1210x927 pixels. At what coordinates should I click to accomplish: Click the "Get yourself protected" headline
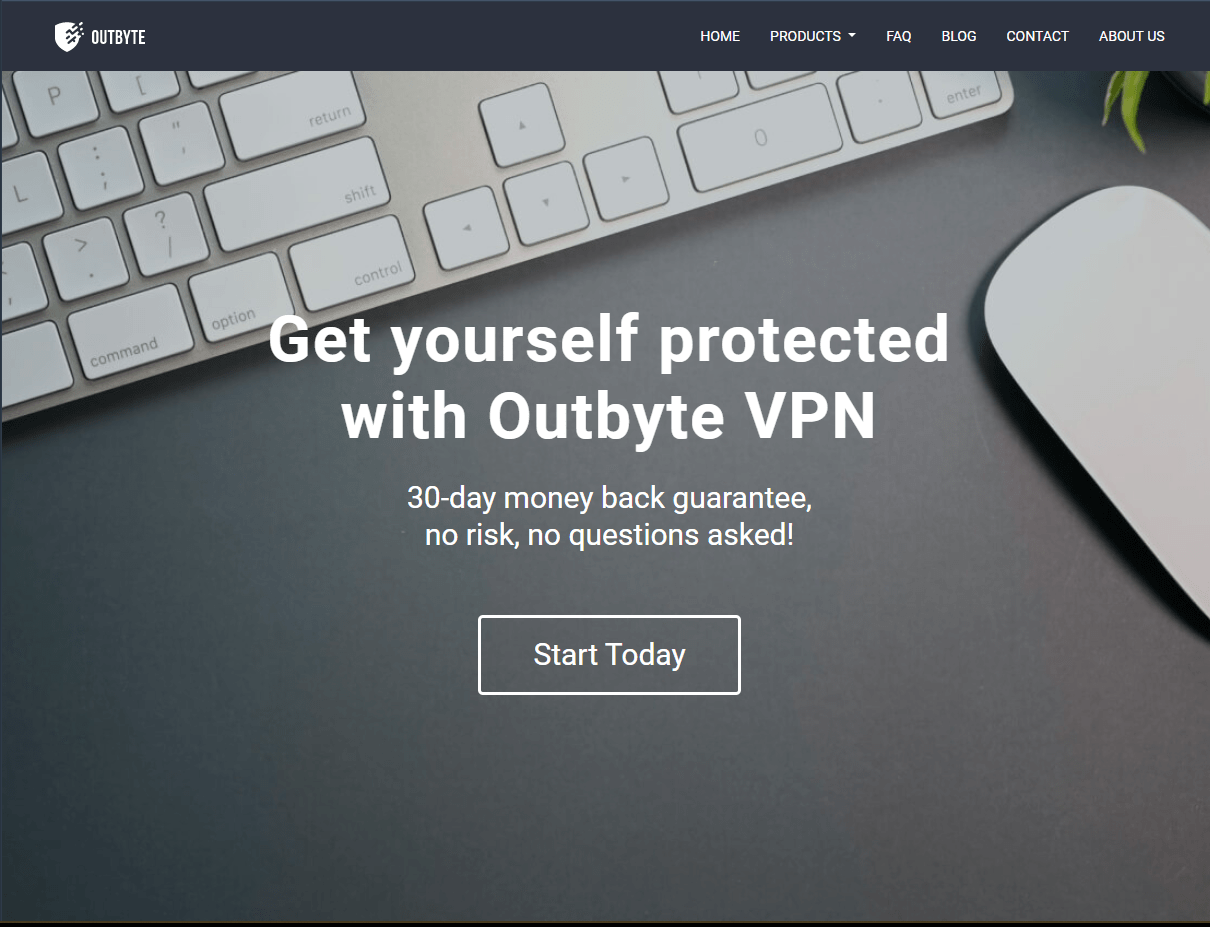click(609, 339)
